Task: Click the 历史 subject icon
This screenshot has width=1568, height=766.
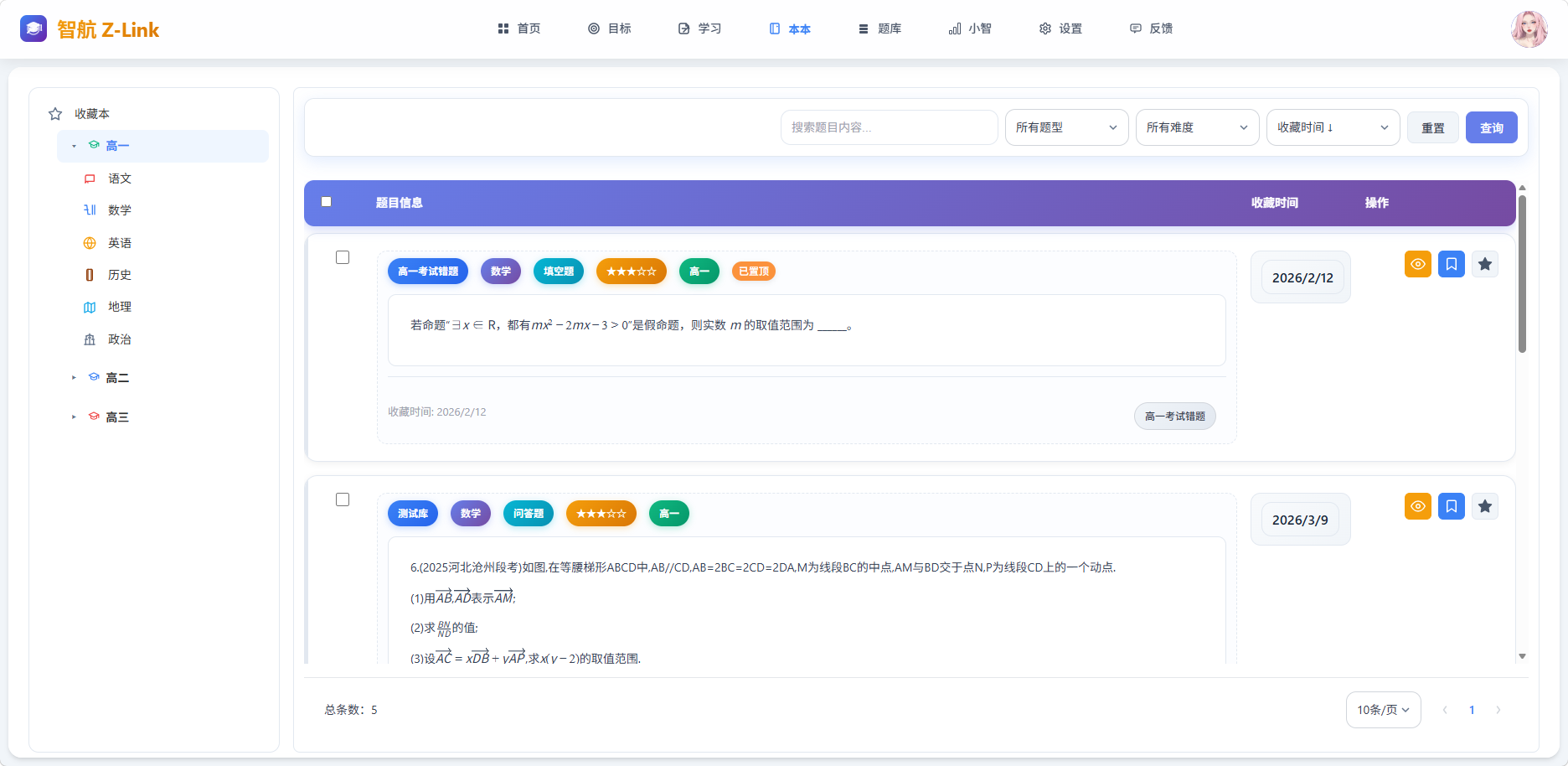Action: coord(90,275)
